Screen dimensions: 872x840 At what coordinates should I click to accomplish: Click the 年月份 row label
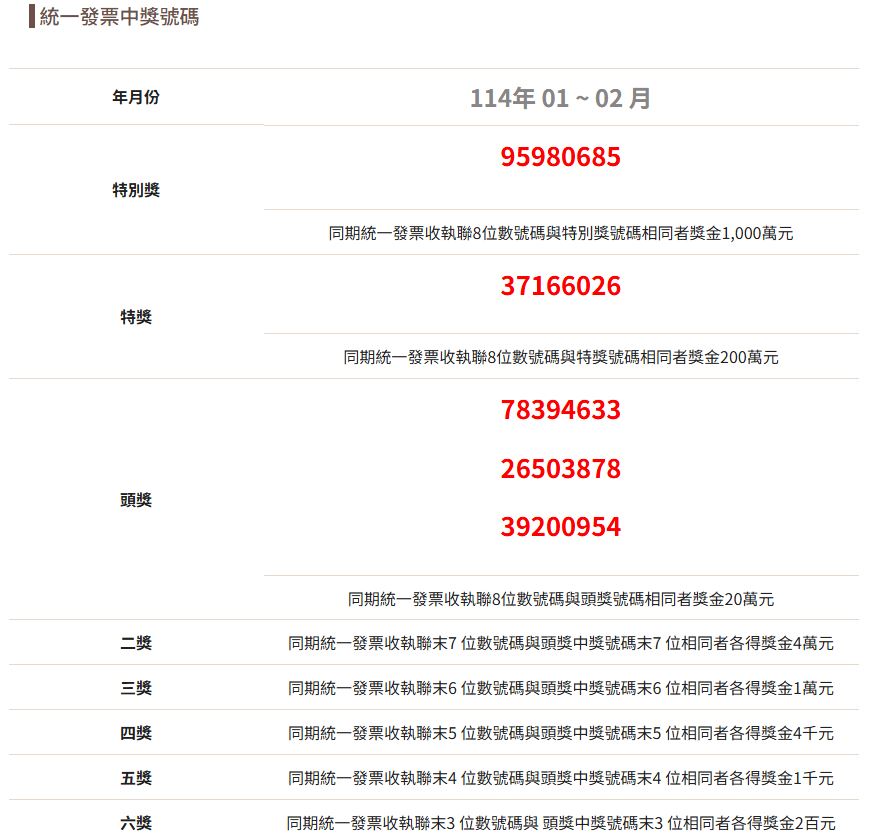point(136,97)
